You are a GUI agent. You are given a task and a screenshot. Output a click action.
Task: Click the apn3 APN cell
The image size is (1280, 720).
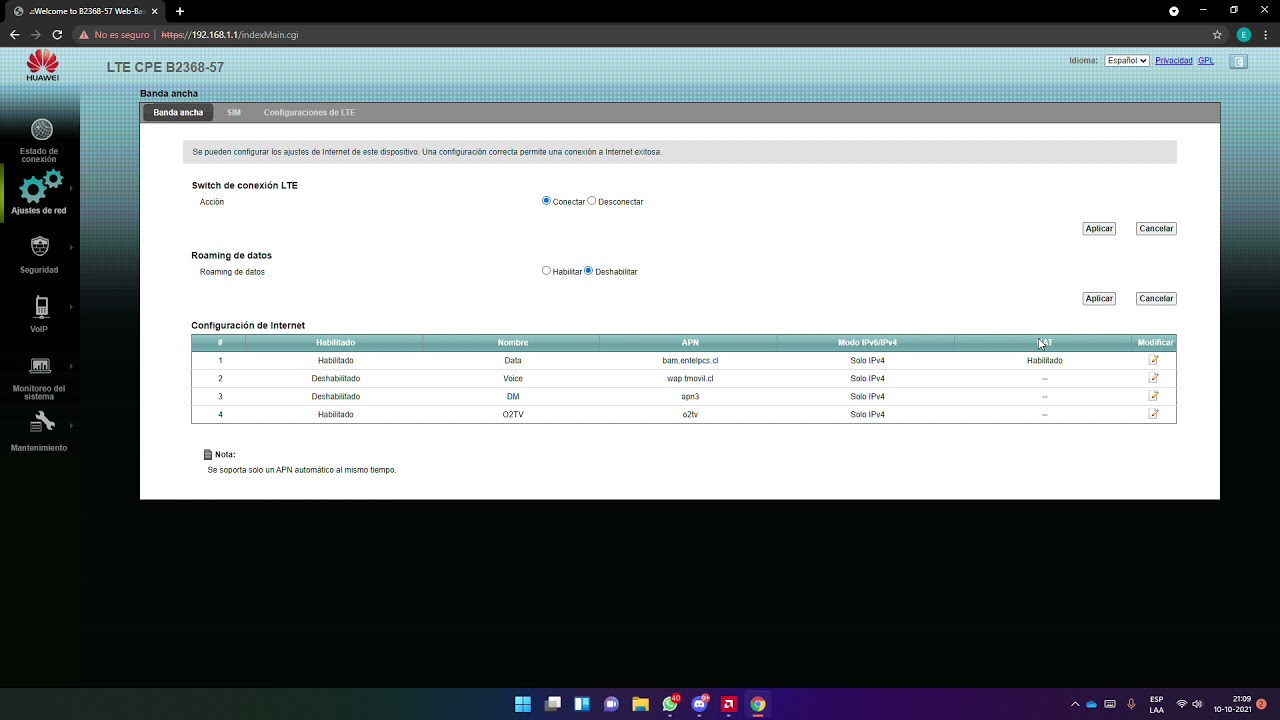point(690,396)
